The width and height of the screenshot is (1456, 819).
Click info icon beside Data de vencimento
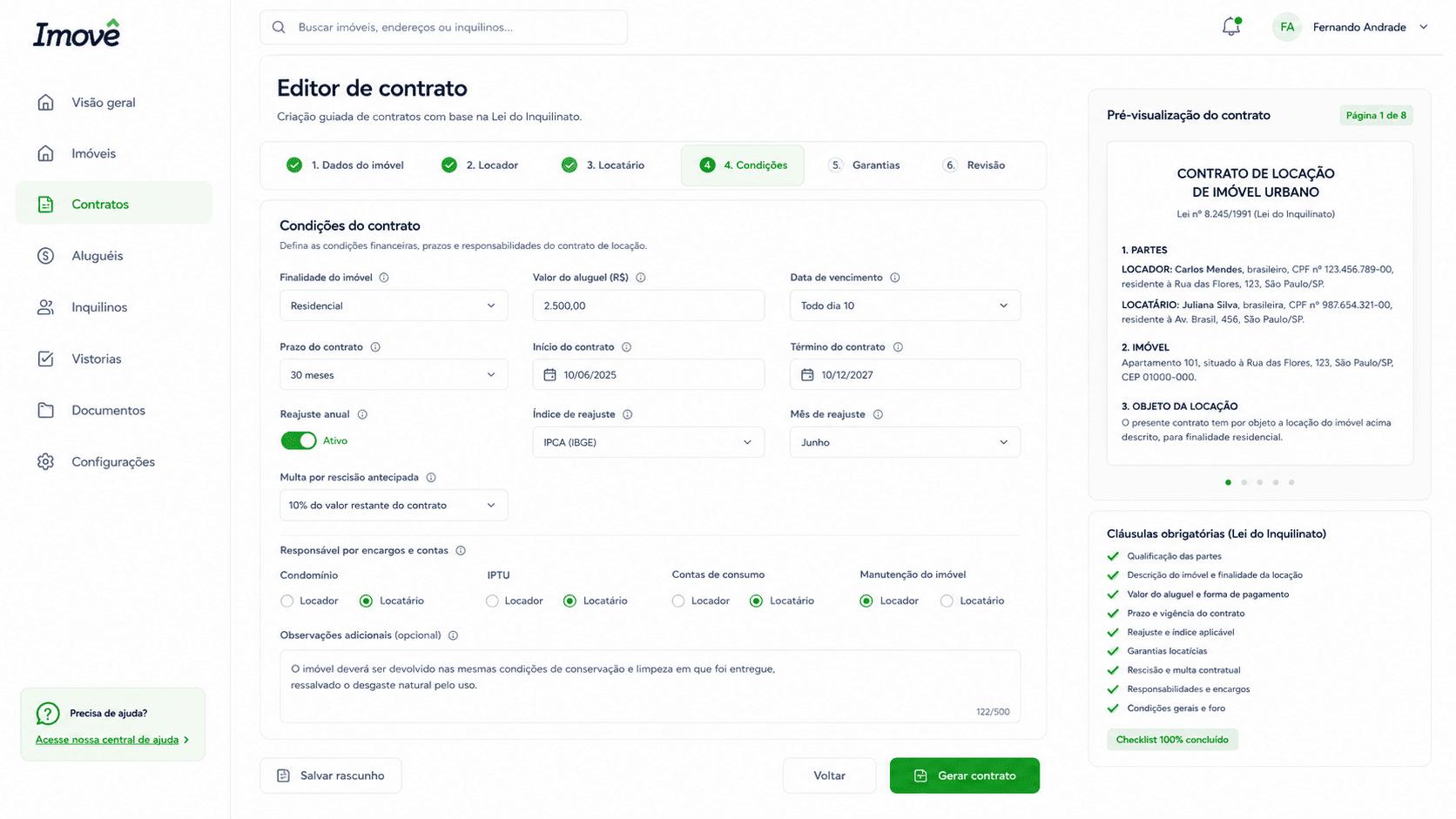[x=895, y=278]
